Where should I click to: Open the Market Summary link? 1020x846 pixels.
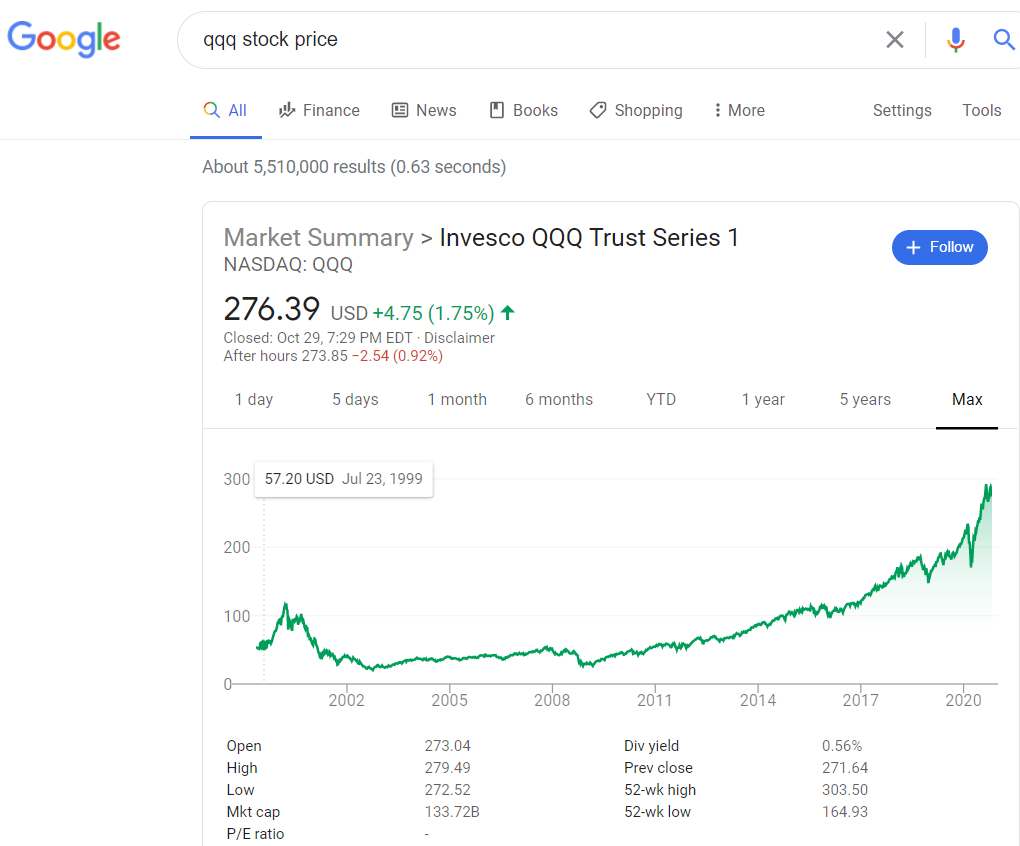(x=318, y=238)
